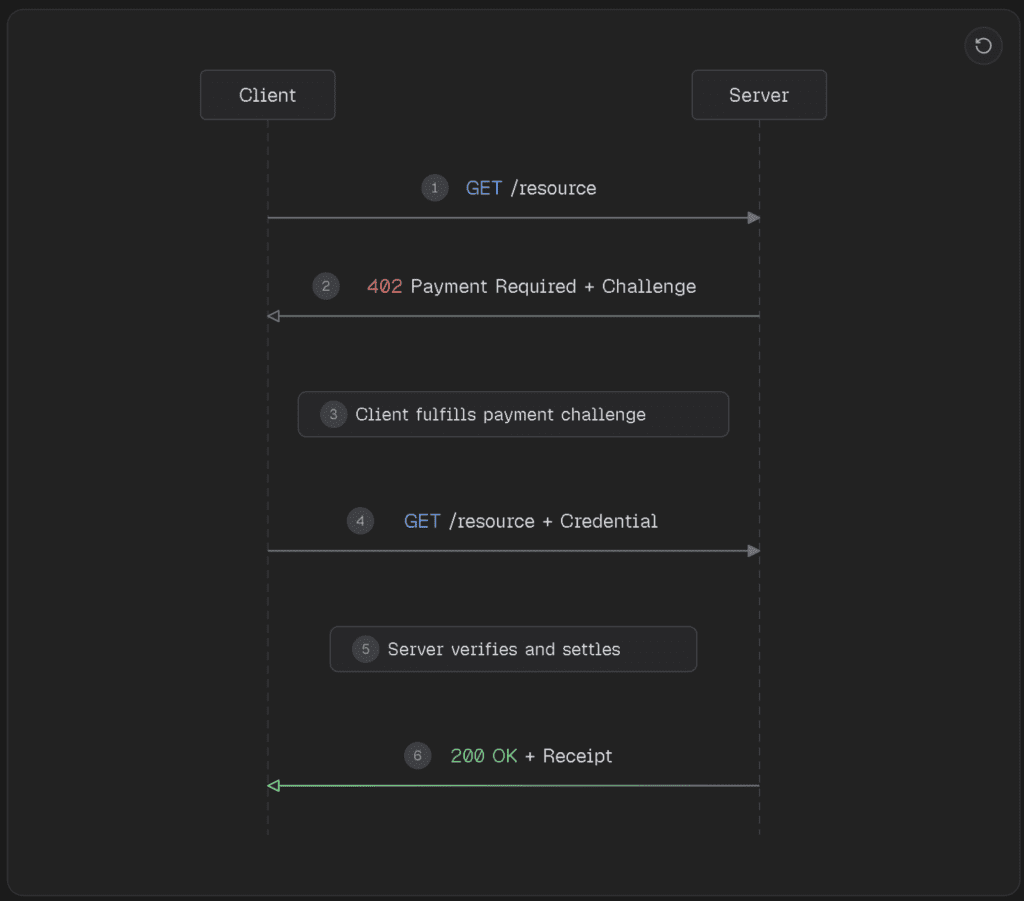1024x901 pixels.
Task: Select "Client fulfills payment challenge" box
Action: pyautogui.click(x=513, y=414)
